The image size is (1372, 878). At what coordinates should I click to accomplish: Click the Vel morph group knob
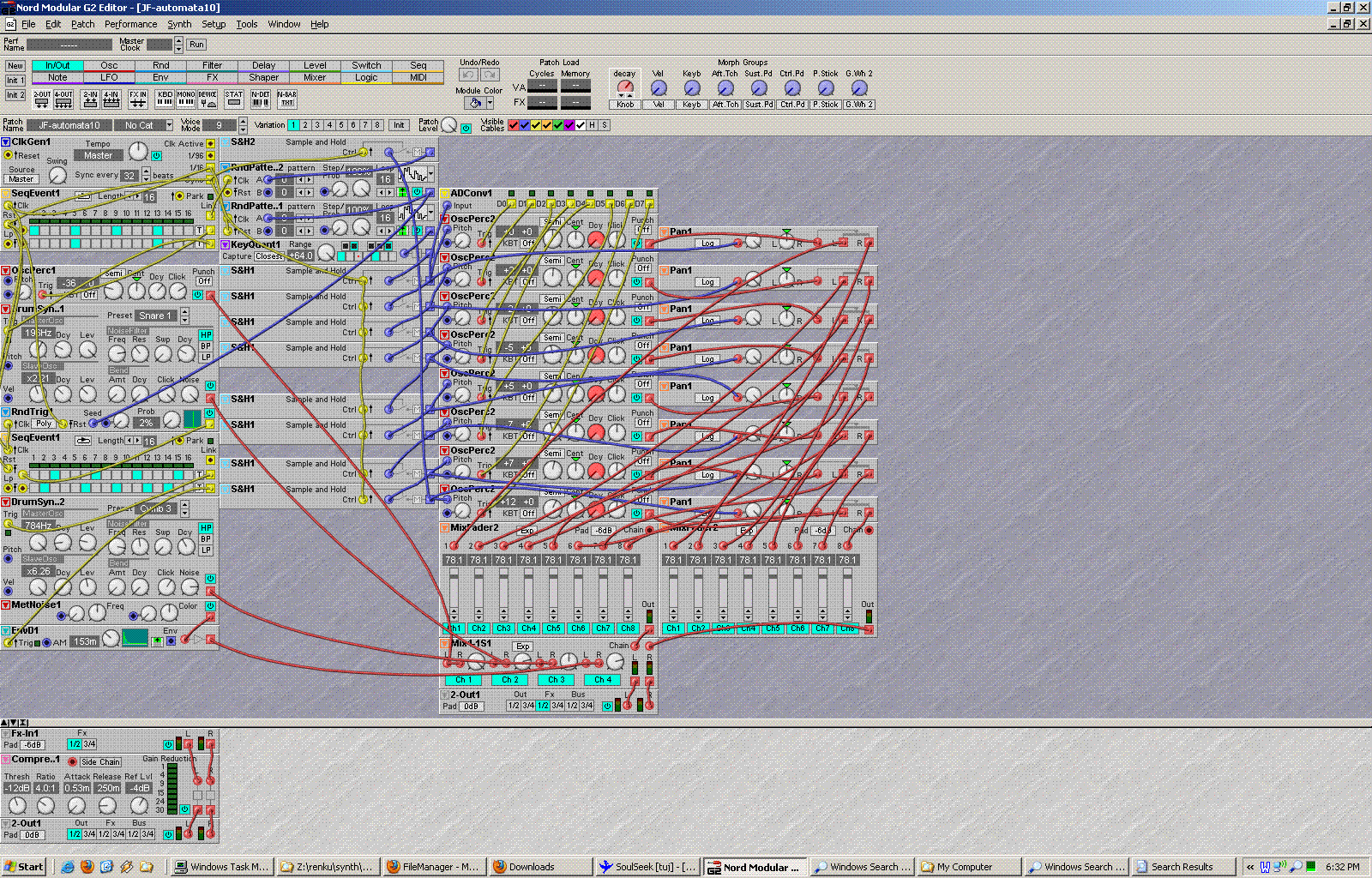659,87
